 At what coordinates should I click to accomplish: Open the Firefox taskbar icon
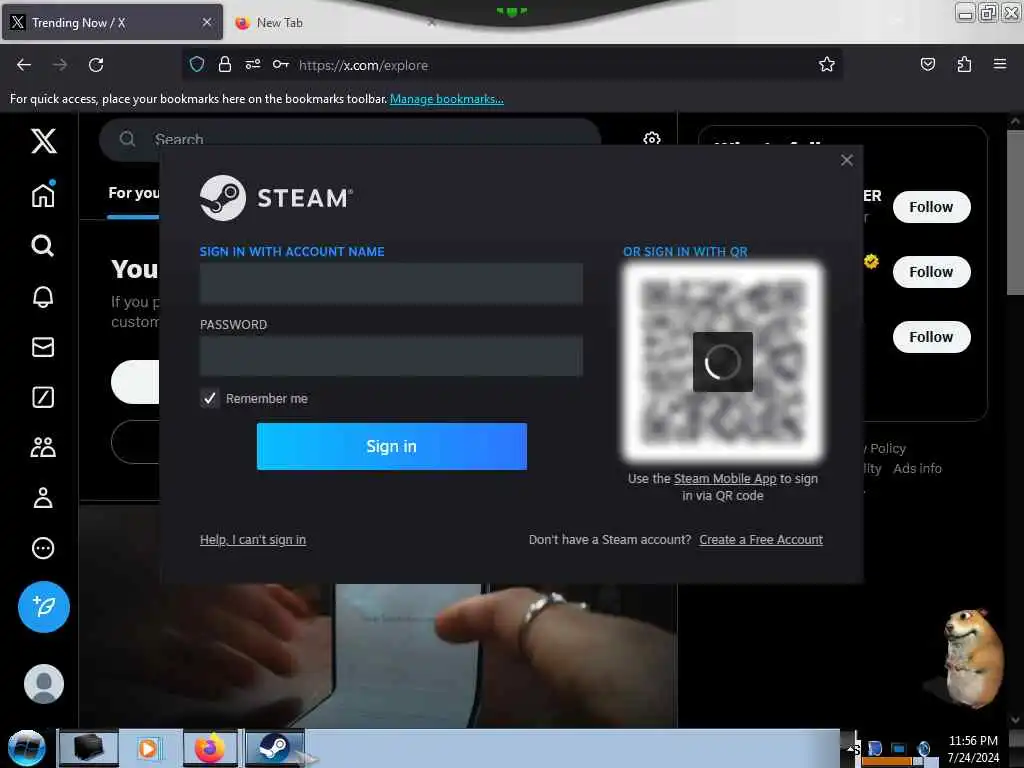tap(209, 748)
